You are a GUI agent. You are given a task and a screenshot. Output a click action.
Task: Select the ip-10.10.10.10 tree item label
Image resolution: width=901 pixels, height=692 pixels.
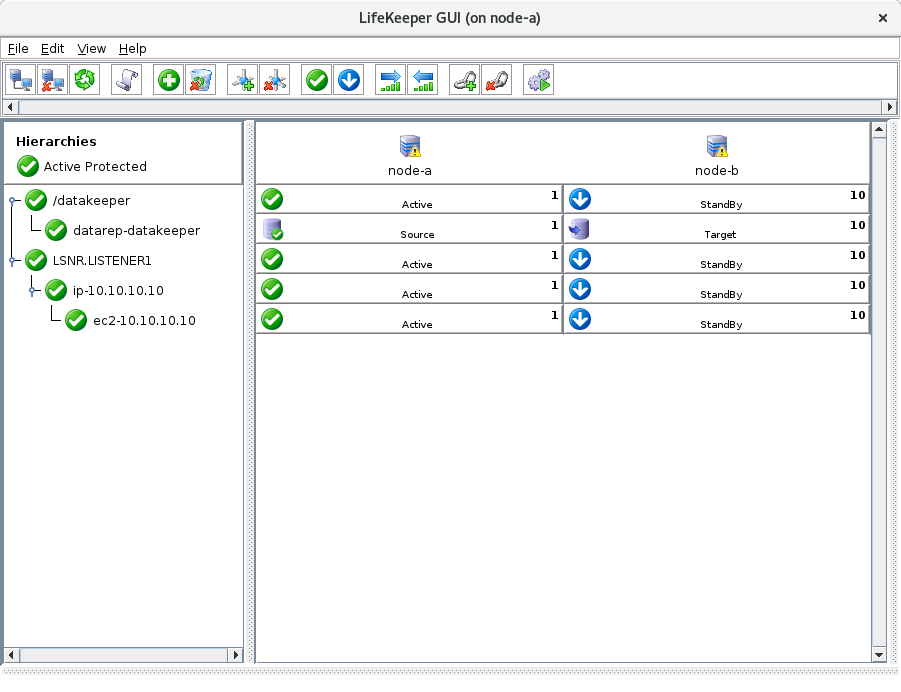118,290
